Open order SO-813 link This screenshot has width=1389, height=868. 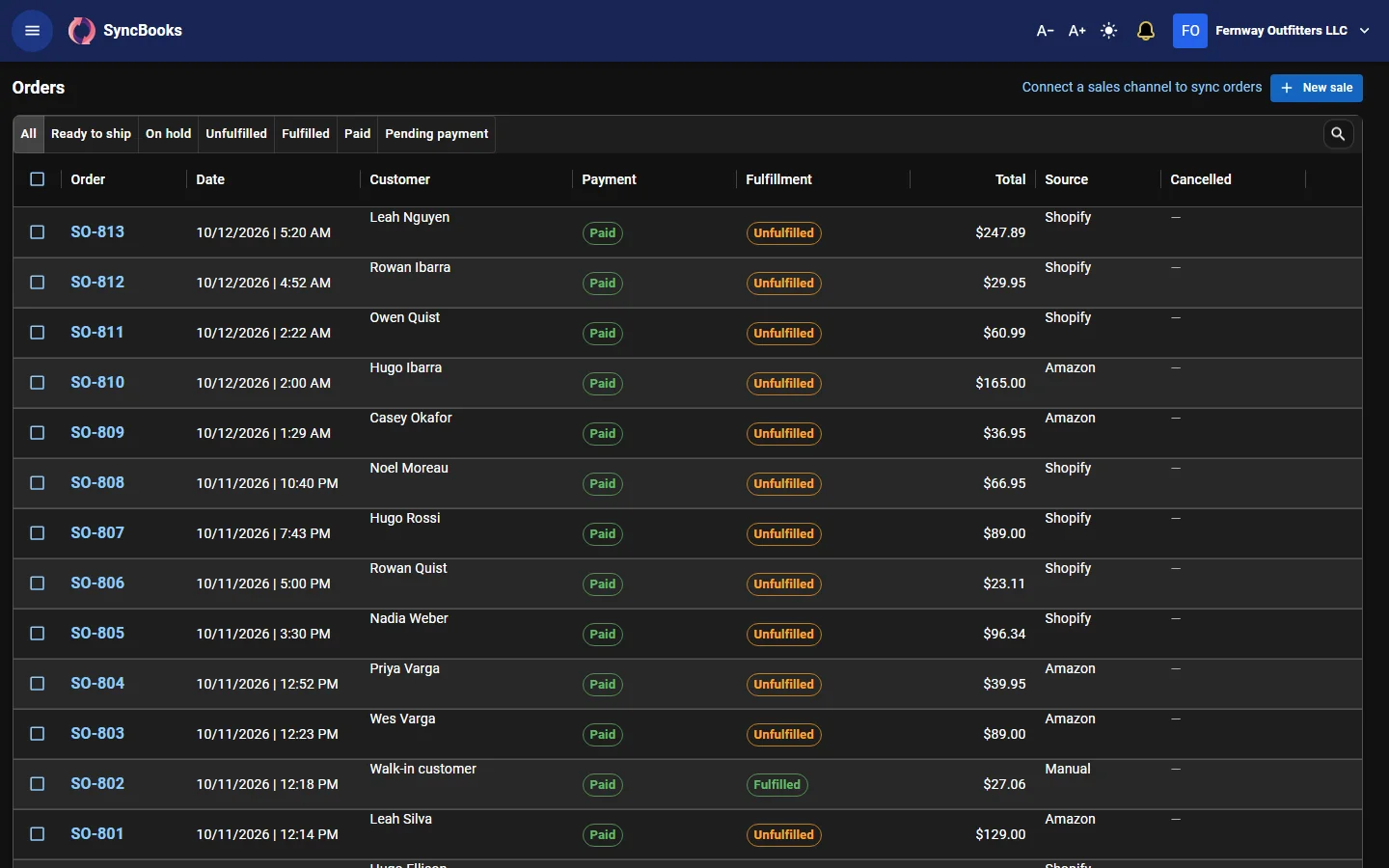pyautogui.click(x=97, y=232)
